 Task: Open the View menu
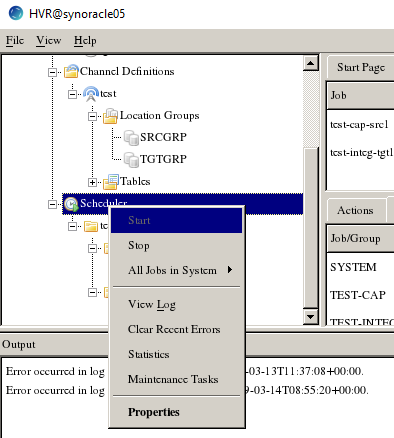(x=49, y=41)
